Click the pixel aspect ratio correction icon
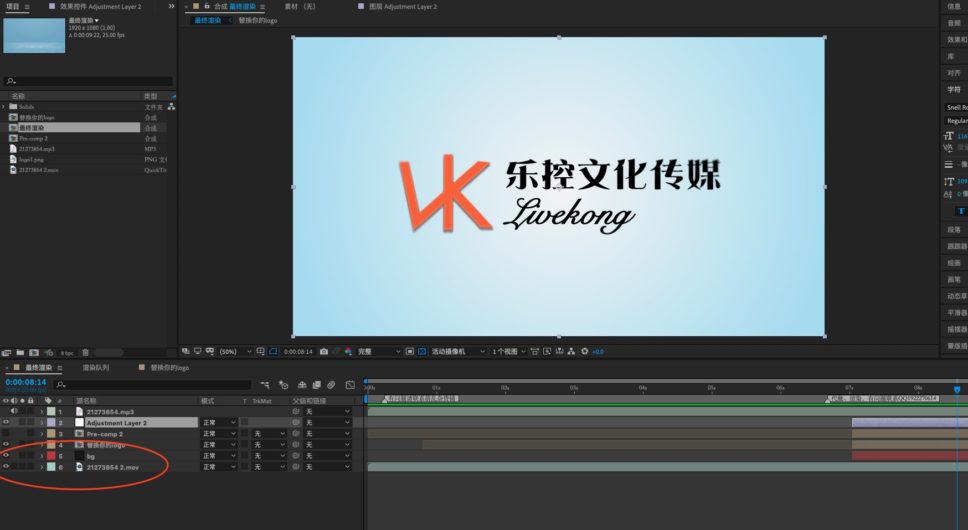The image size is (968, 530). [535, 351]
